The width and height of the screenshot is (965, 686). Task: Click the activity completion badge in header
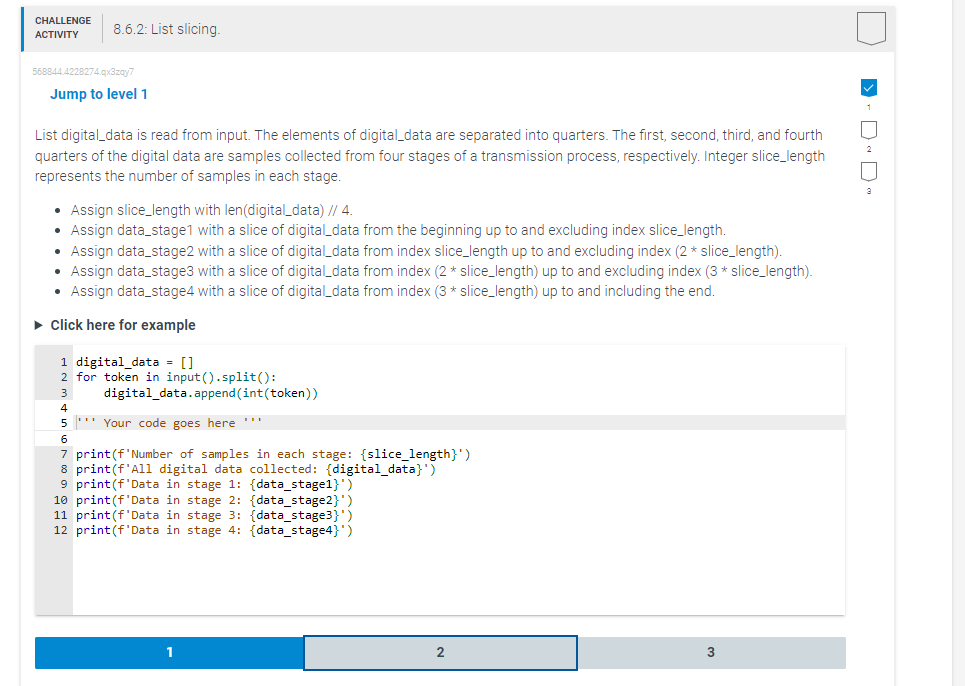point(871,28)
